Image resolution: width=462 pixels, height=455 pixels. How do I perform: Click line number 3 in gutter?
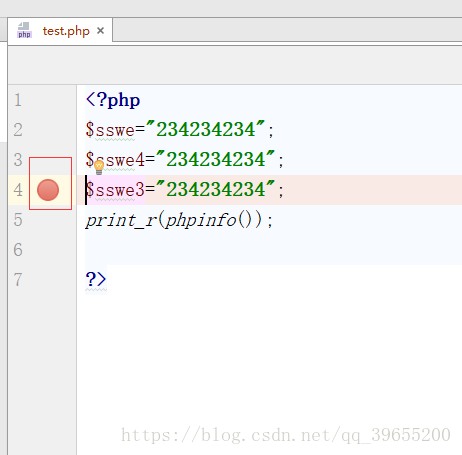[x=18, y=160]
